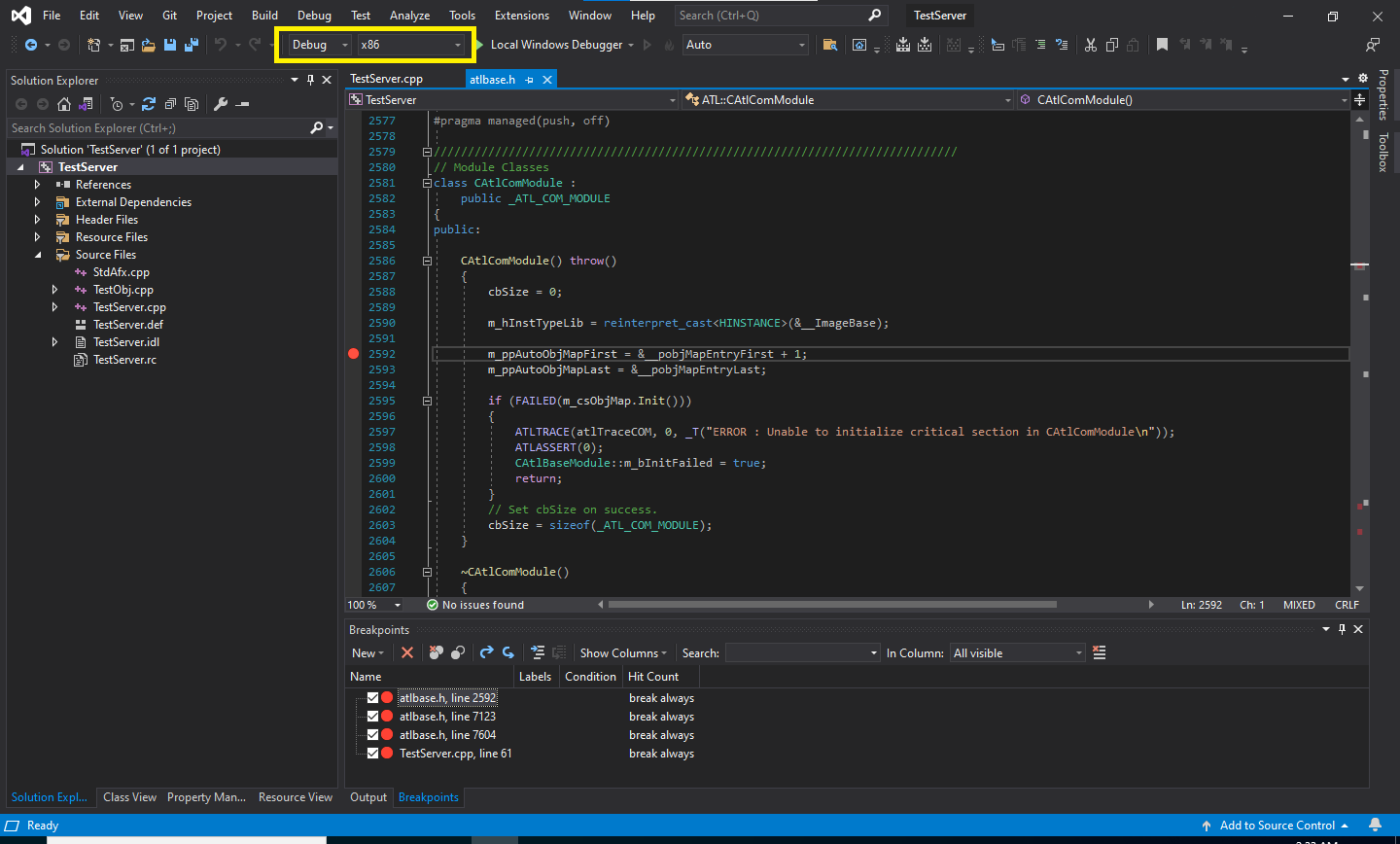The height and width of the screenshot is (844, 1400).
Task: Click the editor split window icon
Action: point(1359,99)
